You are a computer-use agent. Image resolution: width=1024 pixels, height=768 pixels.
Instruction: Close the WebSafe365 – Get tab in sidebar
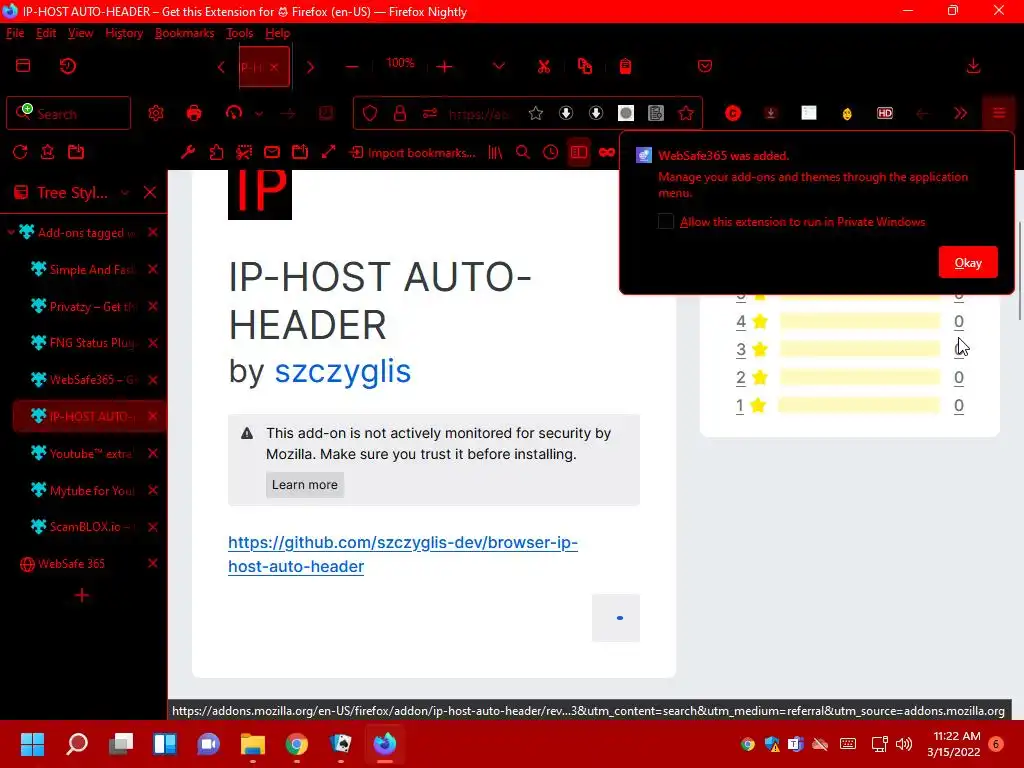[x=153, y=380]
